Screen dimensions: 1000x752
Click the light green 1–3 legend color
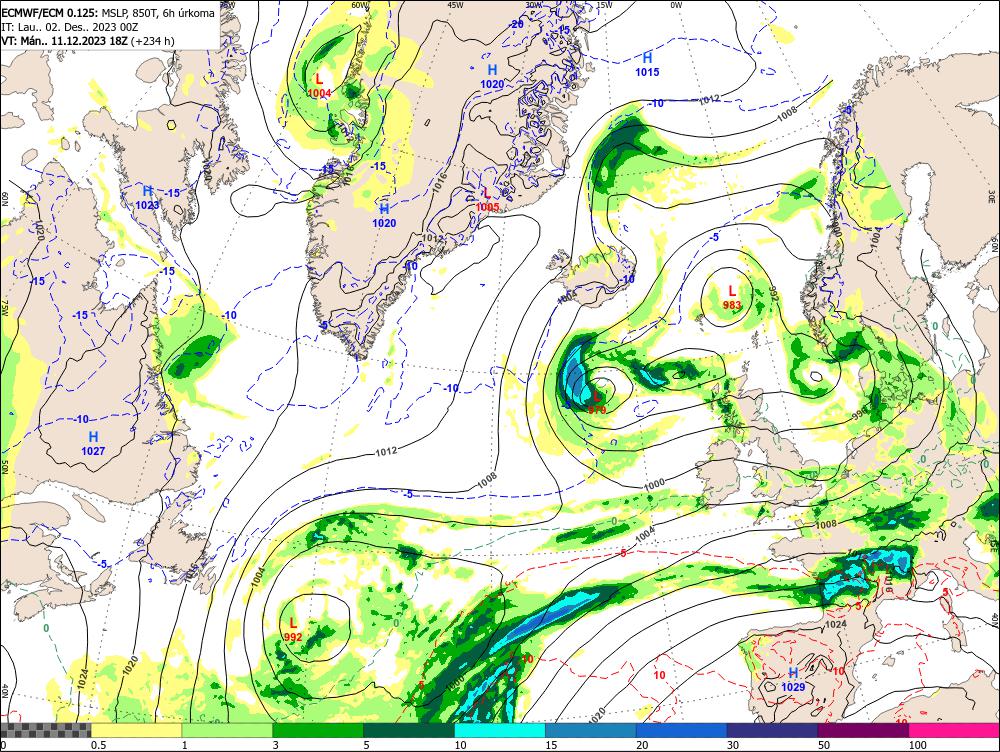[x=227, y=731]
